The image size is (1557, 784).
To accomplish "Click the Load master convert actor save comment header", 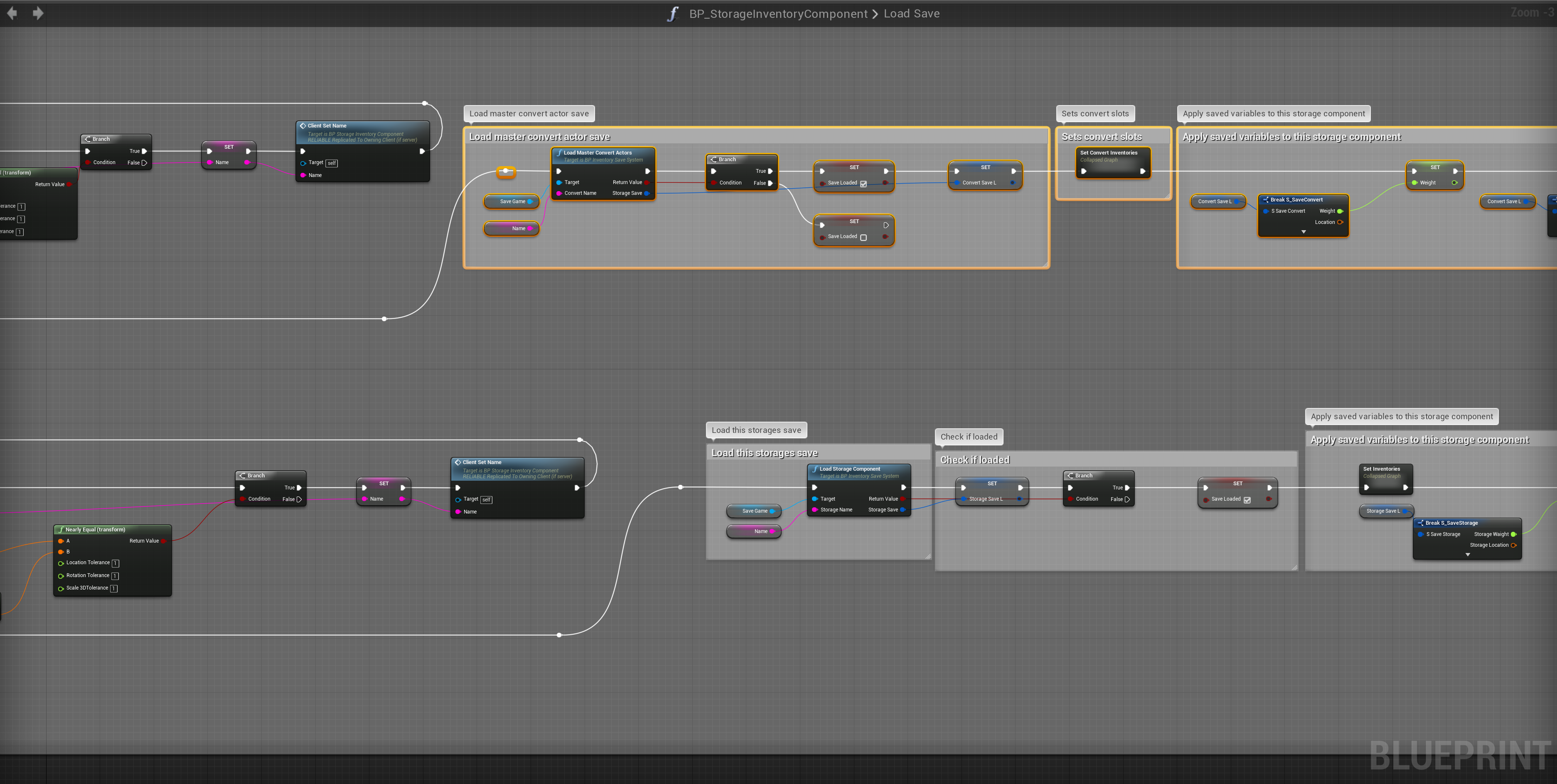I will pyautogui.click(x=539, y=137).
